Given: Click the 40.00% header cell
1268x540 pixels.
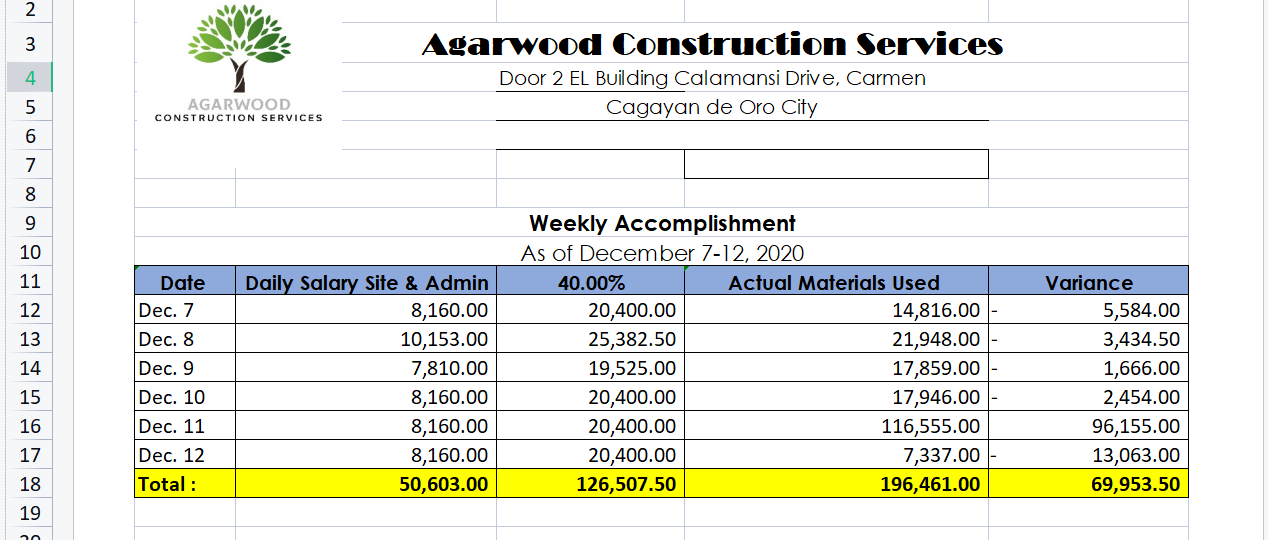Looking at the screenshot, I should [591, 281].
